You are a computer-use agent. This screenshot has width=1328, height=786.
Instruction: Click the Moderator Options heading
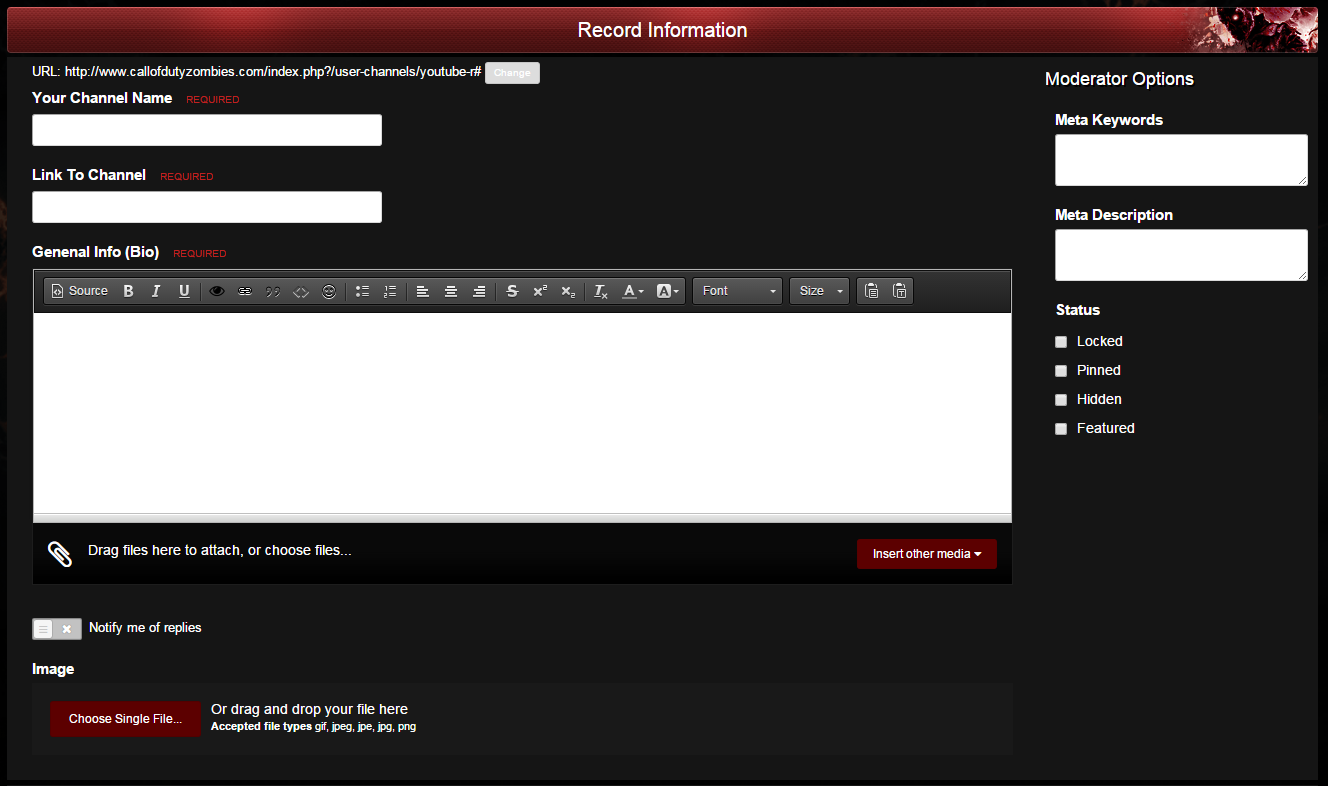1119,79
